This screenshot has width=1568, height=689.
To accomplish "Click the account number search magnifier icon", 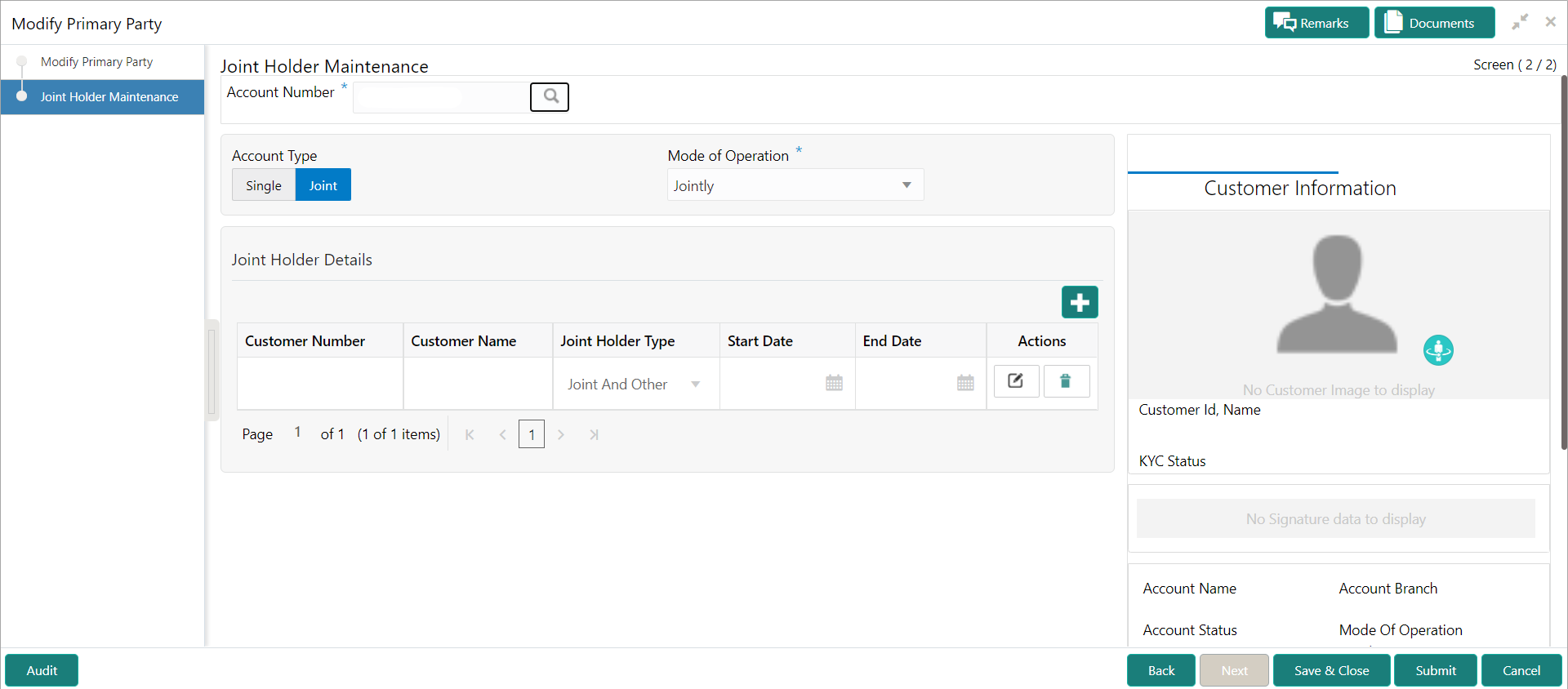I will 550,97.
